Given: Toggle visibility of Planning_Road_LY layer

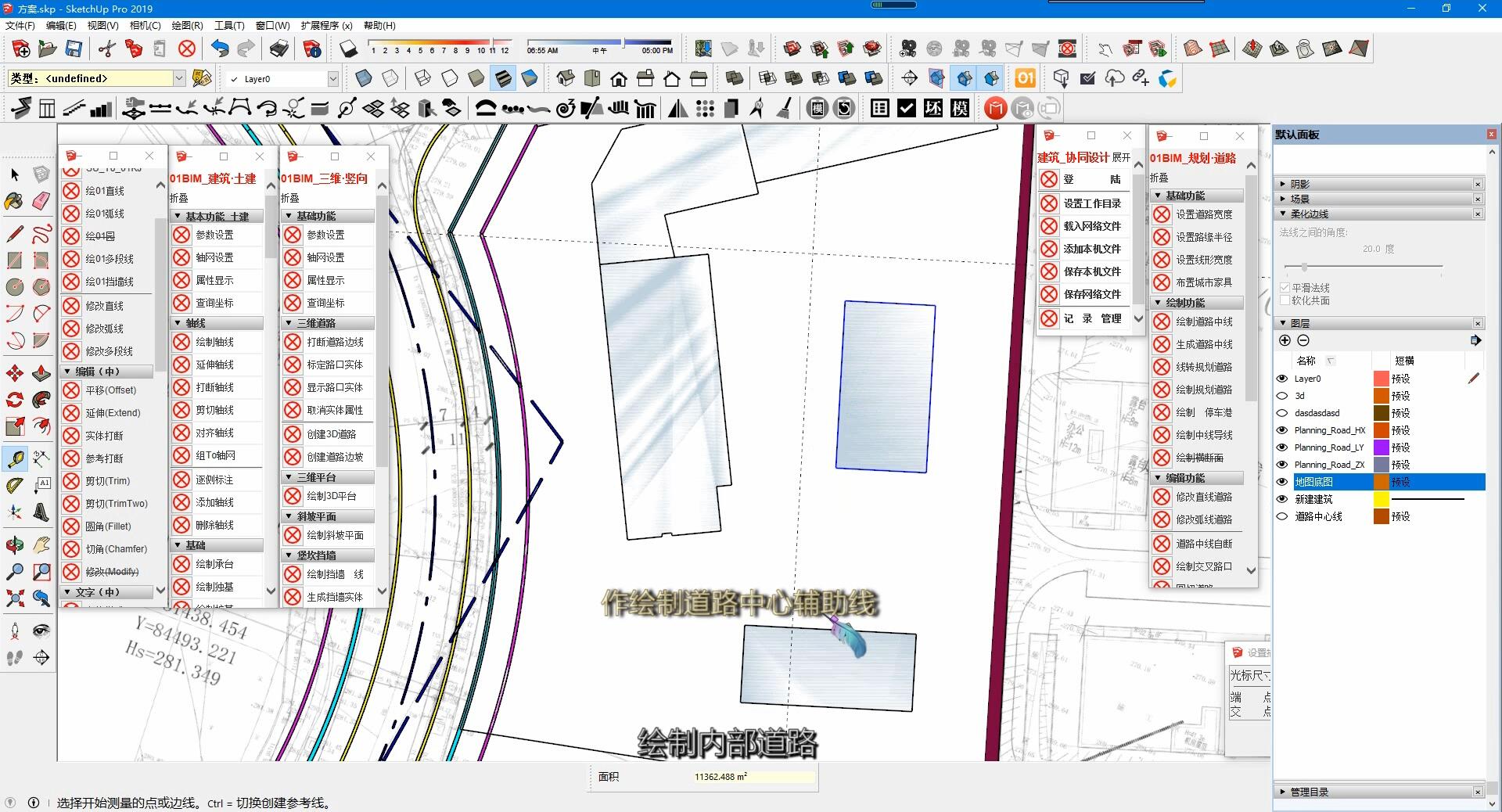Looking at the screenshot, I should coord(1282,447).
